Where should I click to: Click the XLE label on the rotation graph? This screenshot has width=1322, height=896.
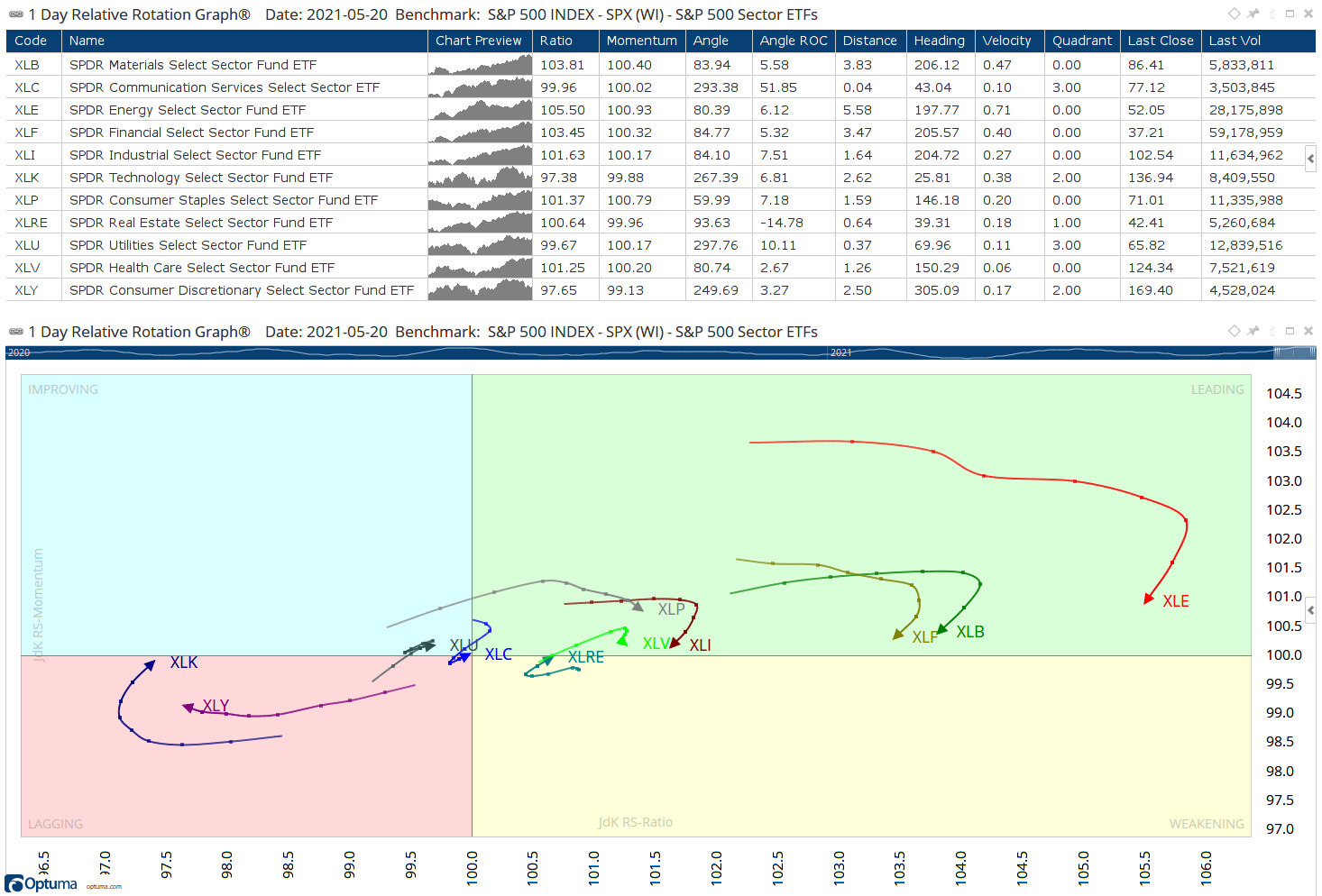point(1176,601)
